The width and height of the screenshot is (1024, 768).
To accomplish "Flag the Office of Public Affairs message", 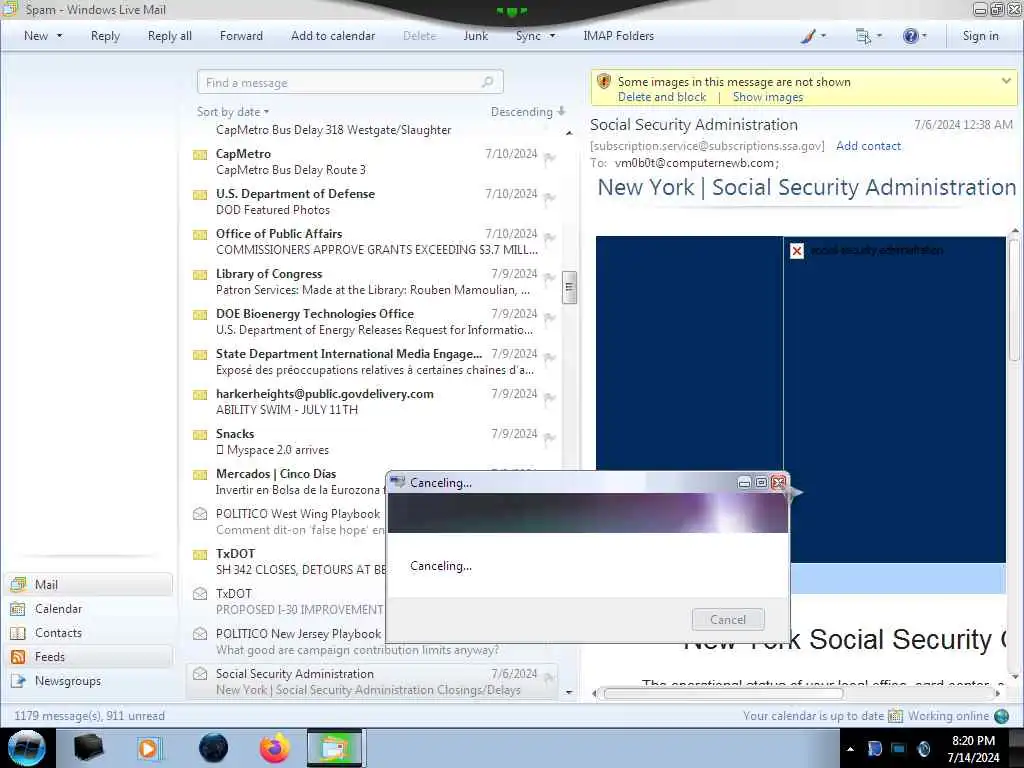I will coord(550,237).
